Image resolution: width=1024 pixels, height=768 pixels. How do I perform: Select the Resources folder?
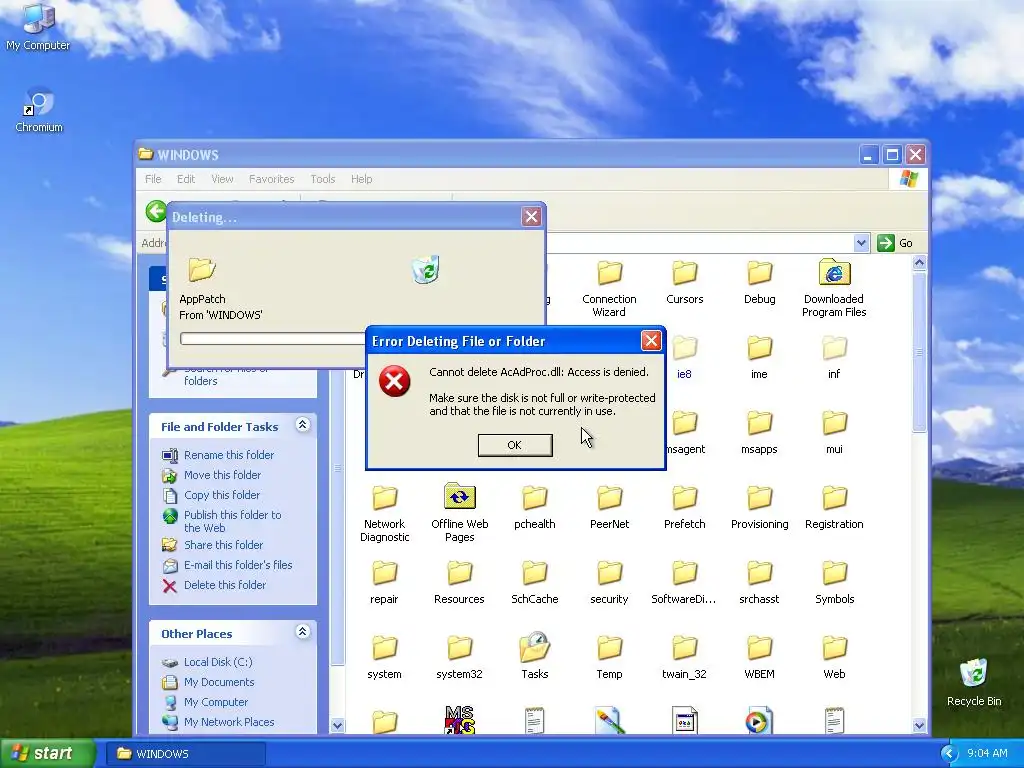point(460,583)
